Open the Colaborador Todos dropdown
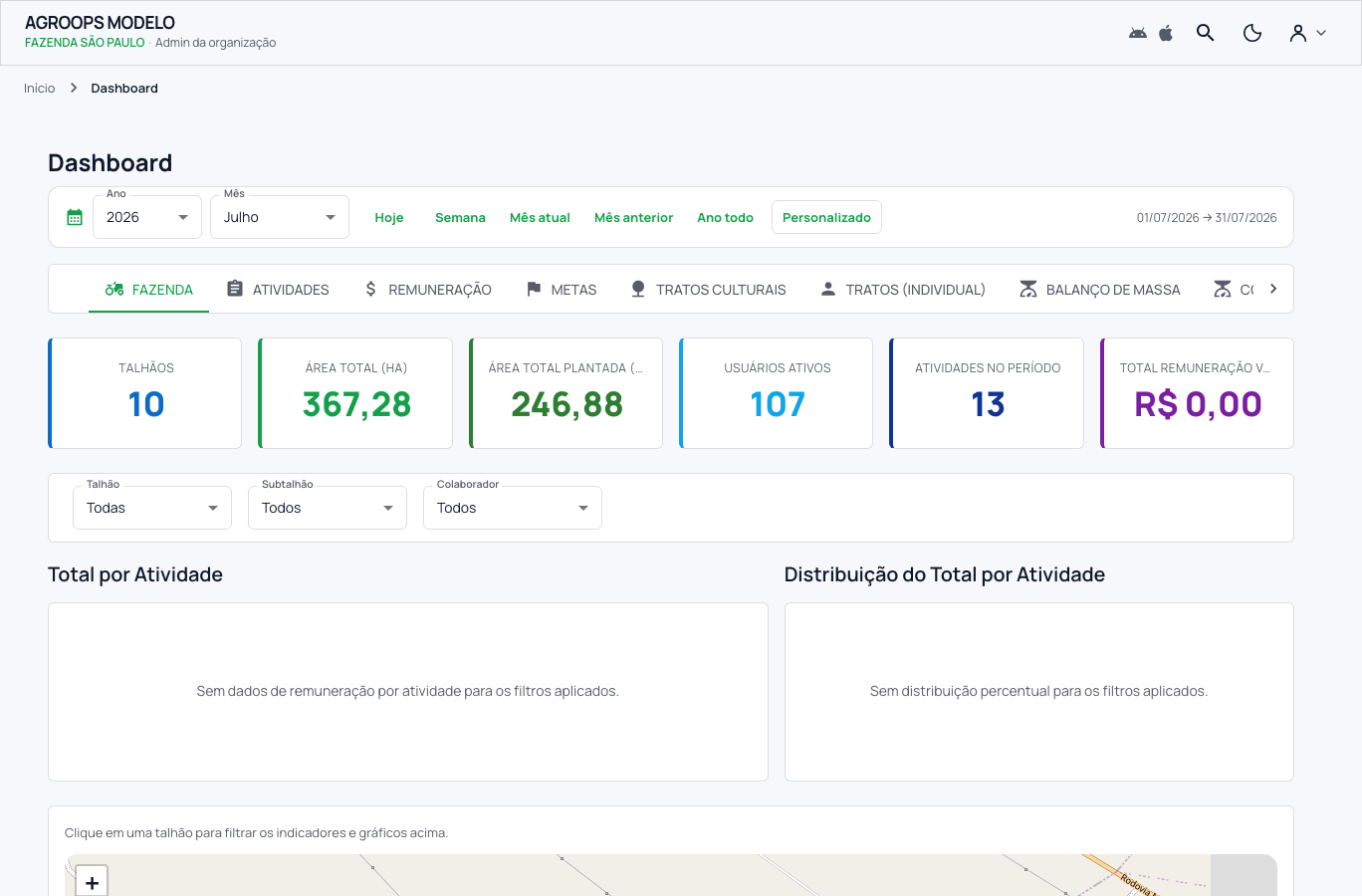Screen dimensions: 1362x896 click(x=513, y=508)
